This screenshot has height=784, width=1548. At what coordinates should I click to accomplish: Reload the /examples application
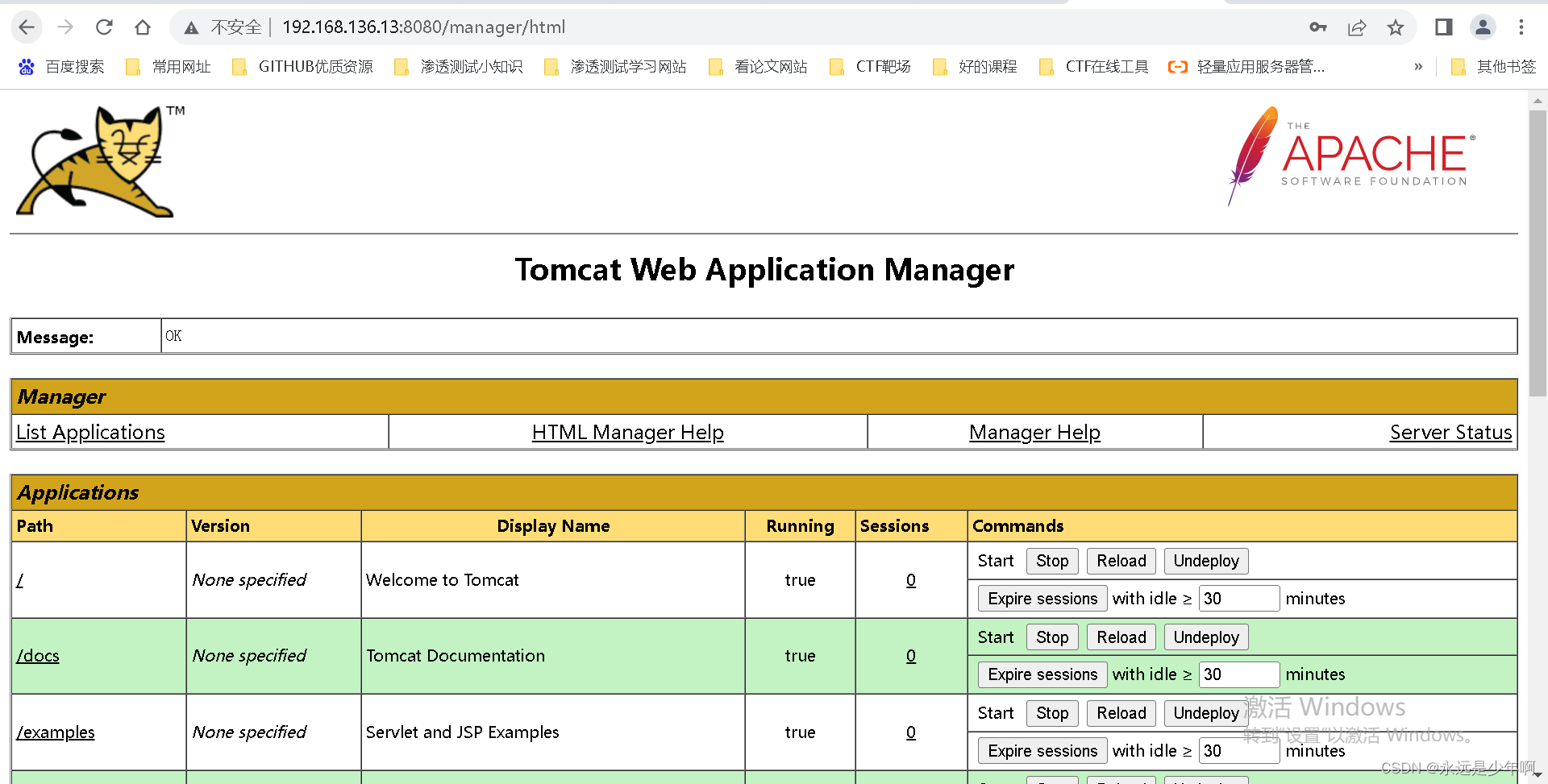(x=1121, y=713)
